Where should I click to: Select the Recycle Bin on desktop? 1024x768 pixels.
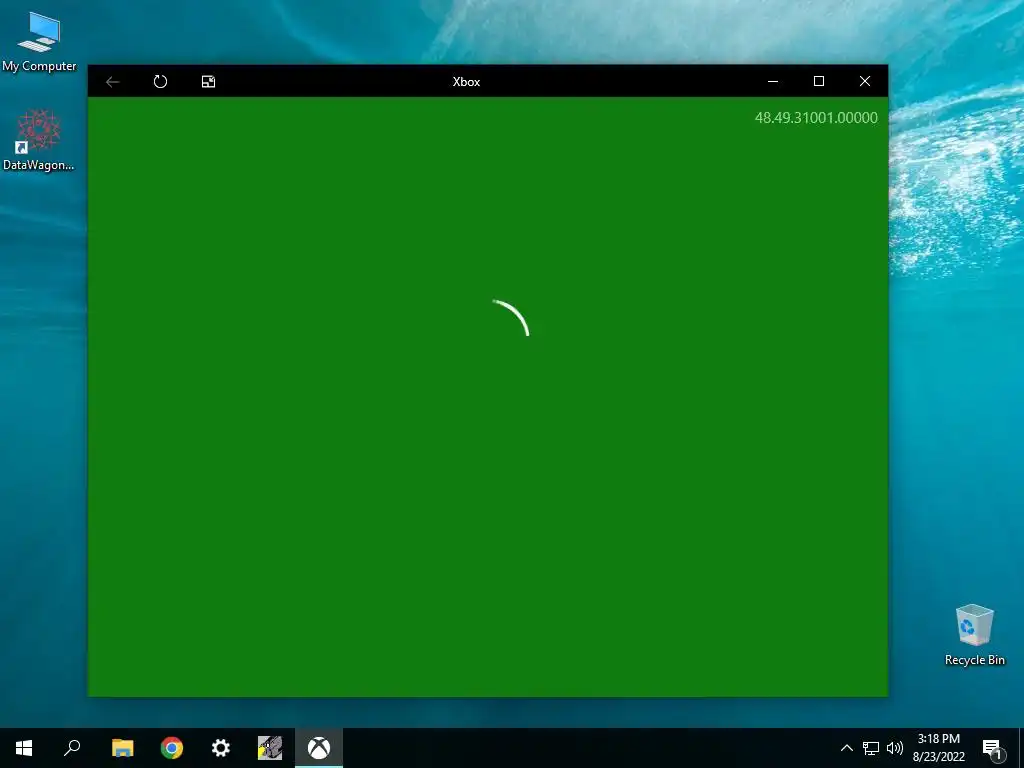coord(974,635)
